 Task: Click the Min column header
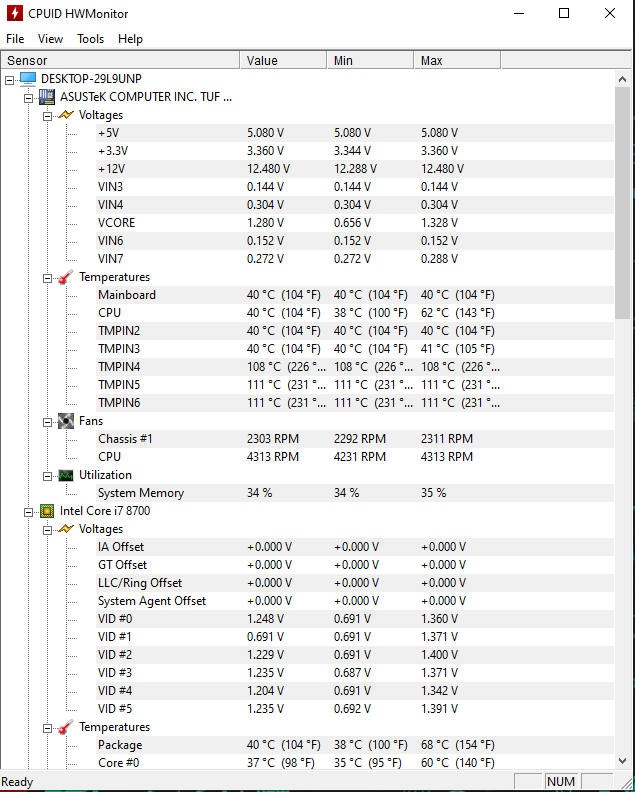coord(370,61)
